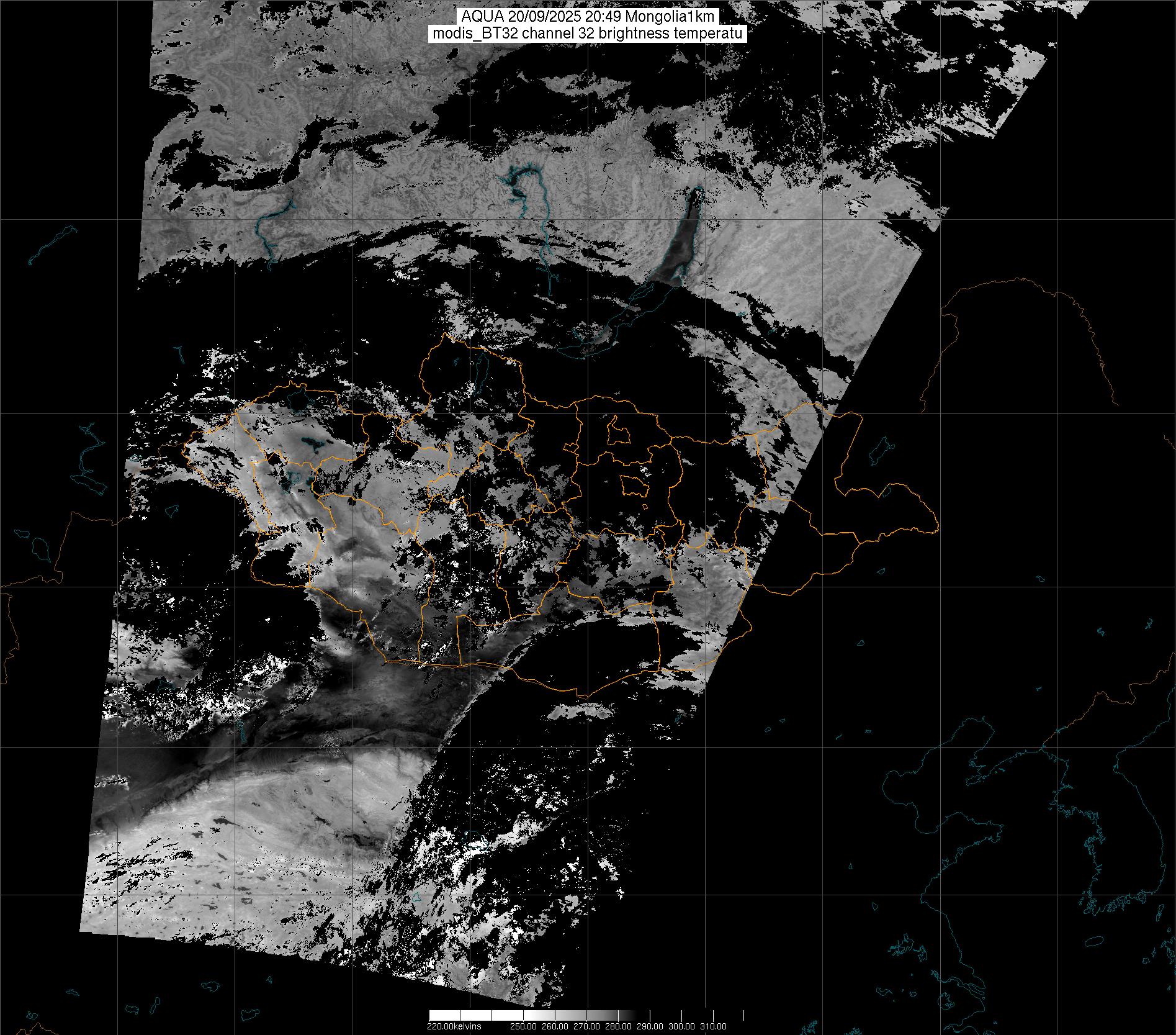Click the brightness temperature grayscale colorbar
Image resolution: width=1176 pixels, height=1035 pixels.
pos(586,1015)
